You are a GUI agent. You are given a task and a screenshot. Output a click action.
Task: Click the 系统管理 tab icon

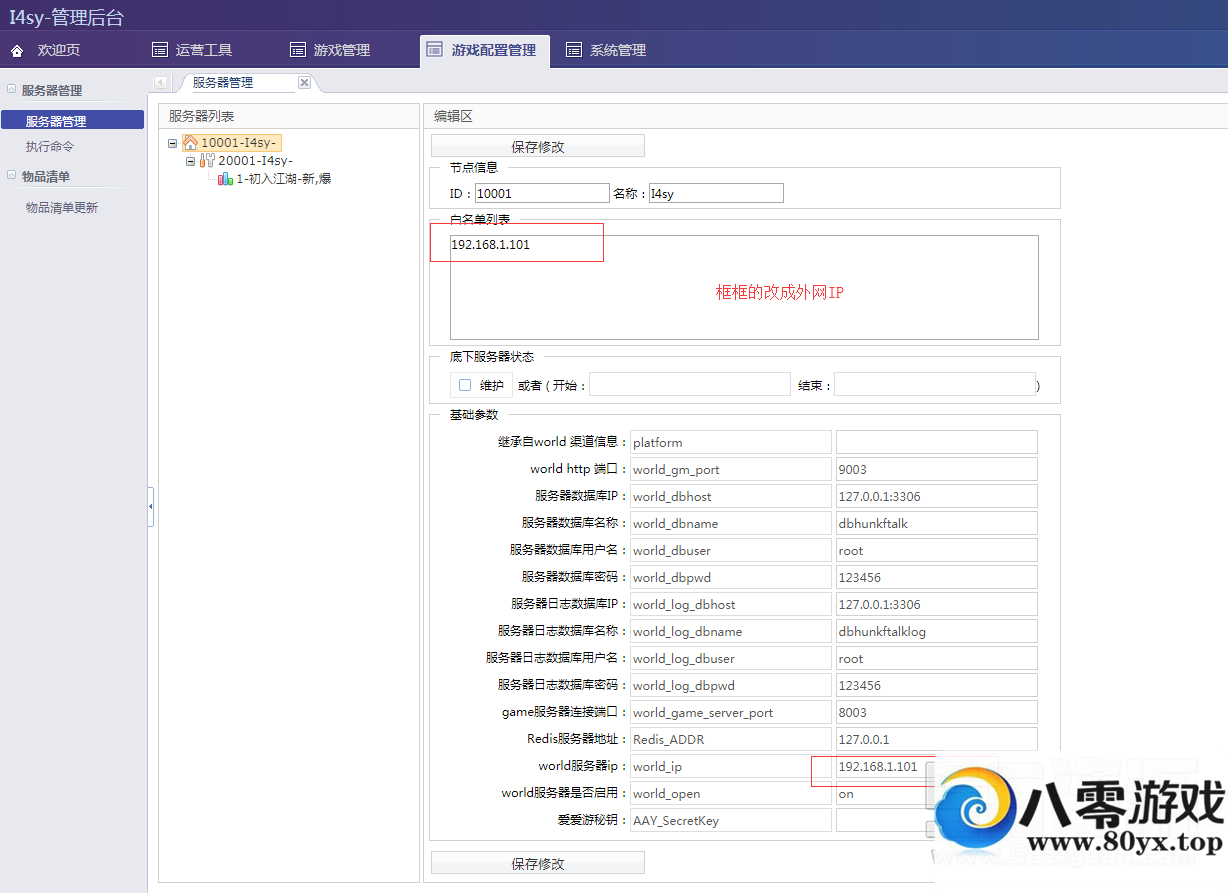(573, 50)
